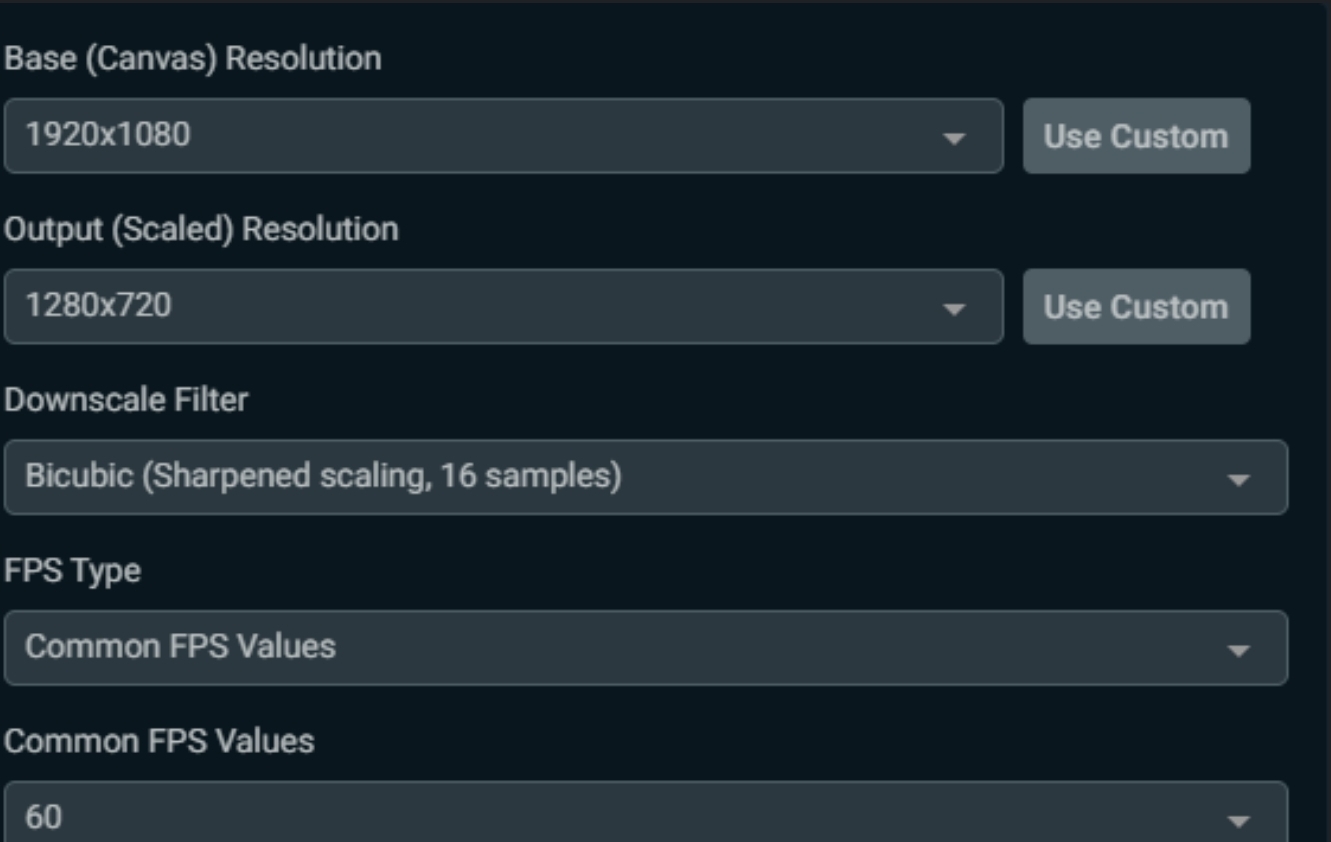1331x842 pixels.
Task: Click the arrow icon in the 60 FPS field
Action: [1238, 821]
